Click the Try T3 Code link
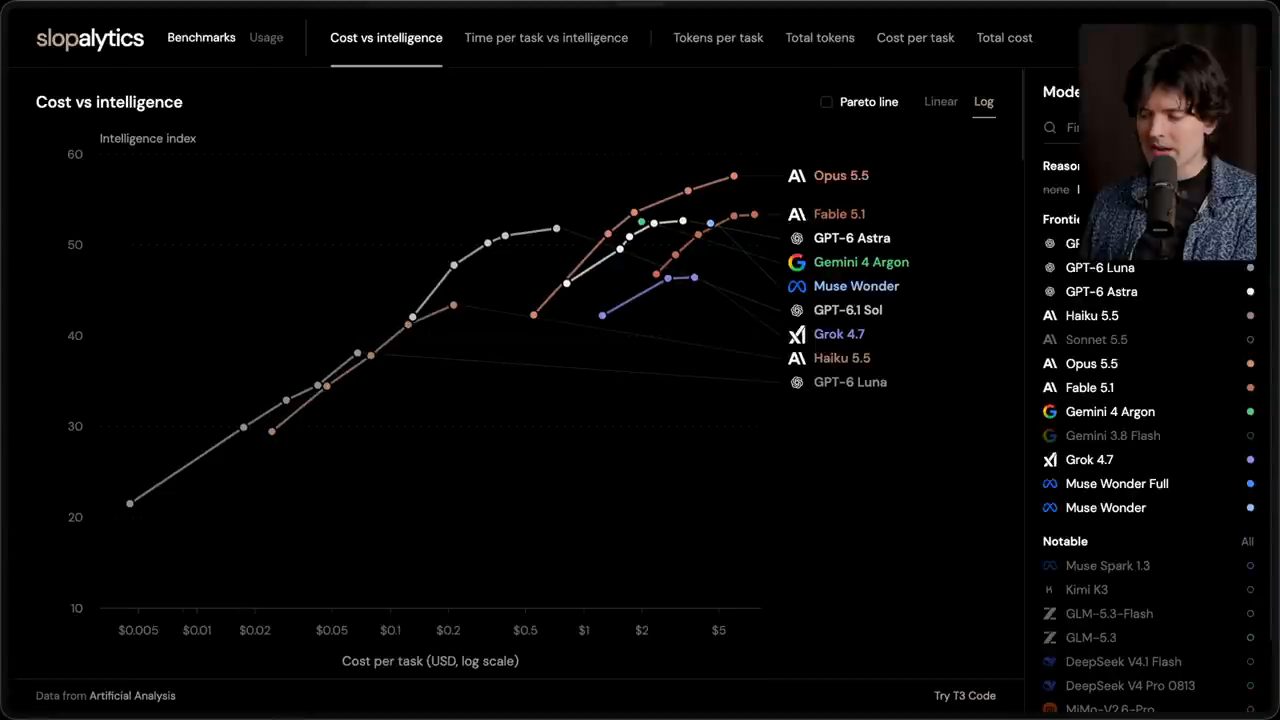Viewport: 1280px width, 720px height. pyautogui.click(x=965, y=696)
